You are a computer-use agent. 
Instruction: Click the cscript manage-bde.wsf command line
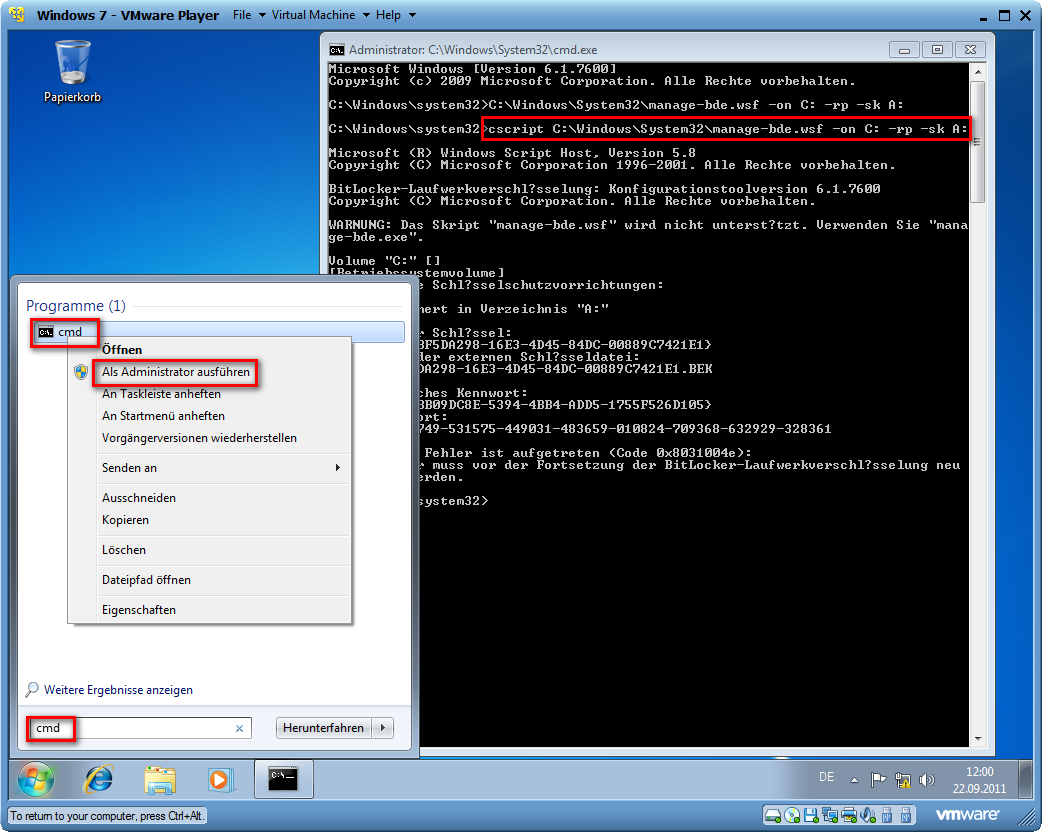point(727,129)
